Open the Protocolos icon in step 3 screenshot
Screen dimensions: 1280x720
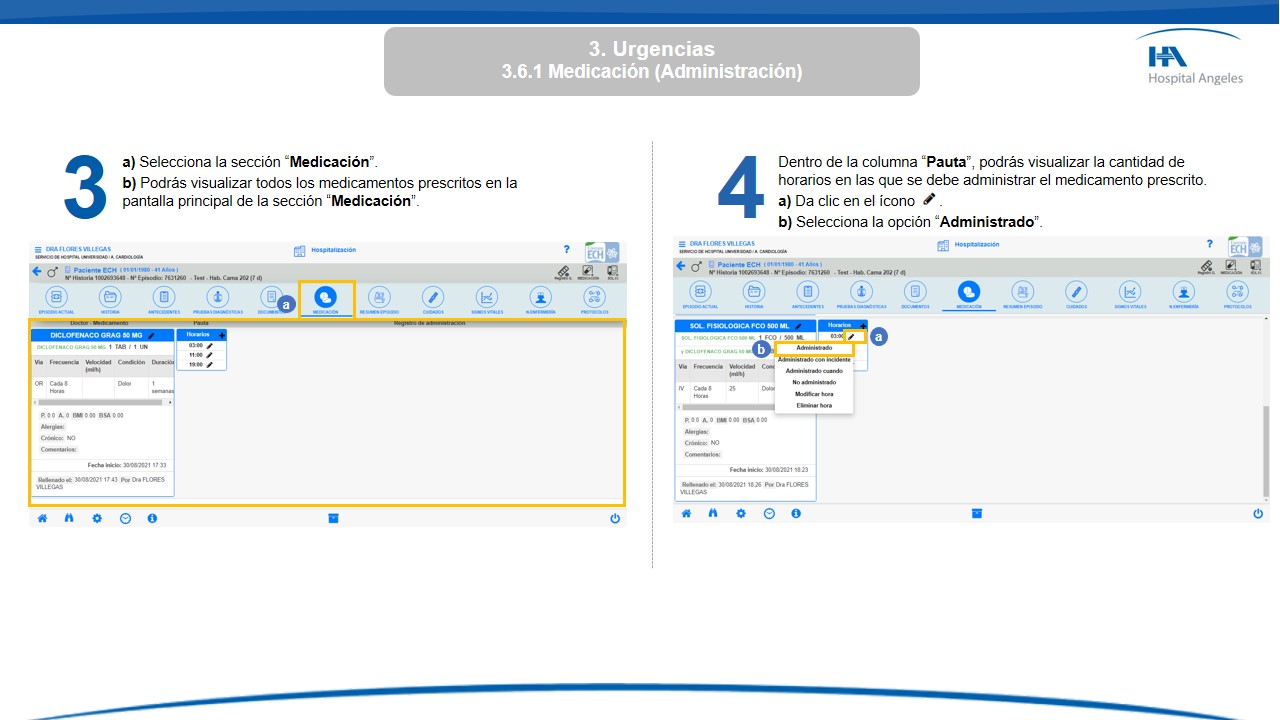(594, 297)
